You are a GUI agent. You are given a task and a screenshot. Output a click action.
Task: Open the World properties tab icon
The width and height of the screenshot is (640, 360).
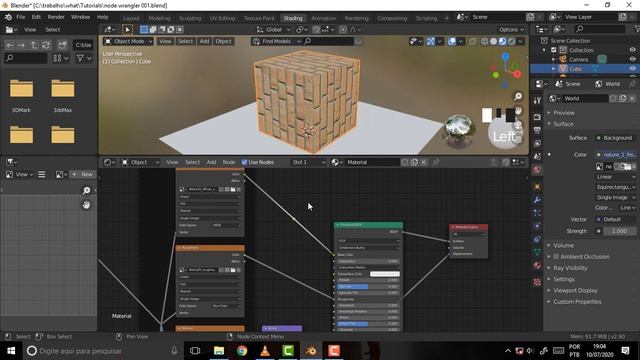click(x=537, y=170)
